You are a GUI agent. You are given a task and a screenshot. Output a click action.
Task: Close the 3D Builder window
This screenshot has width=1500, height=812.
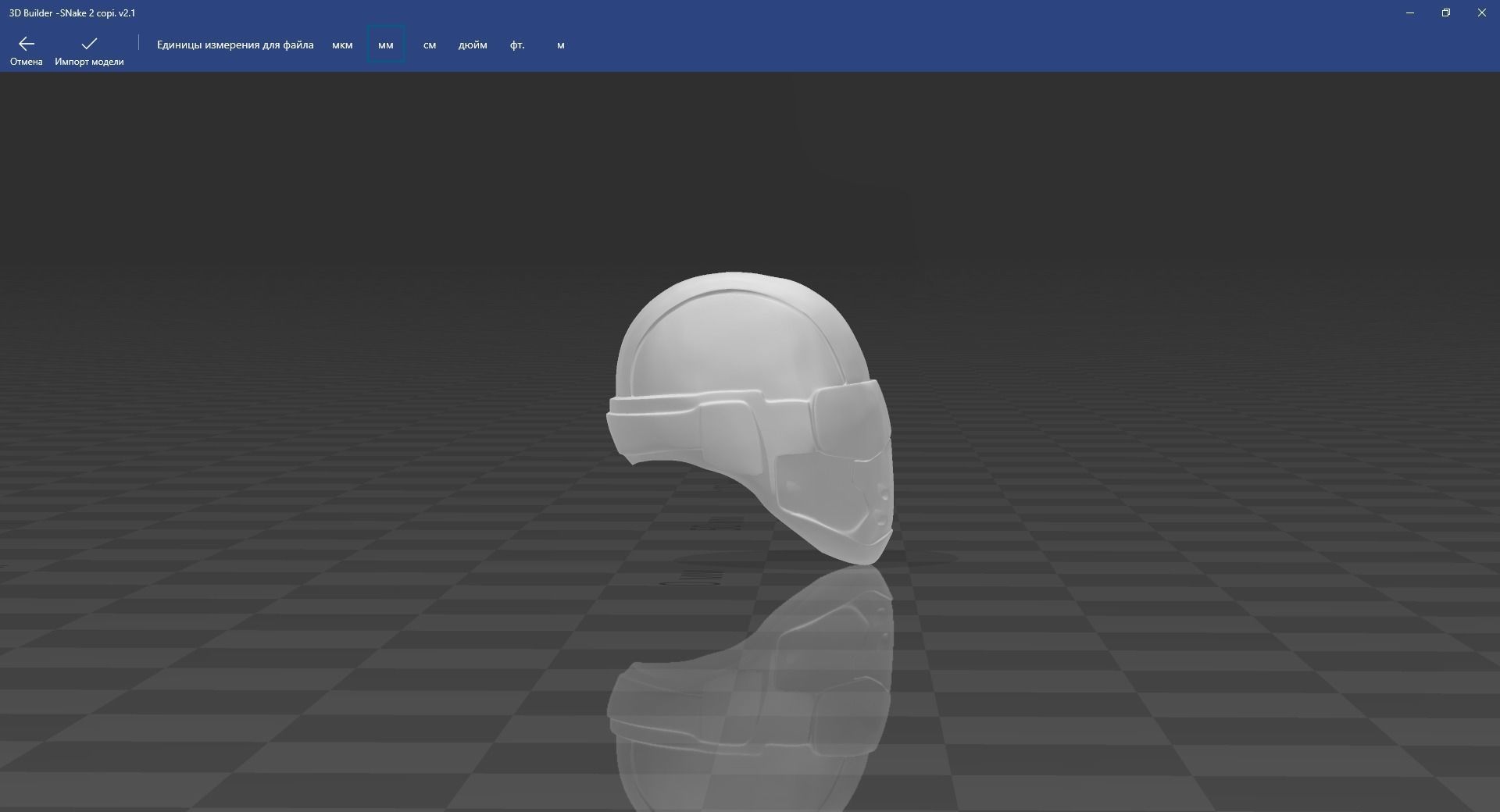tap(1482, 12)
